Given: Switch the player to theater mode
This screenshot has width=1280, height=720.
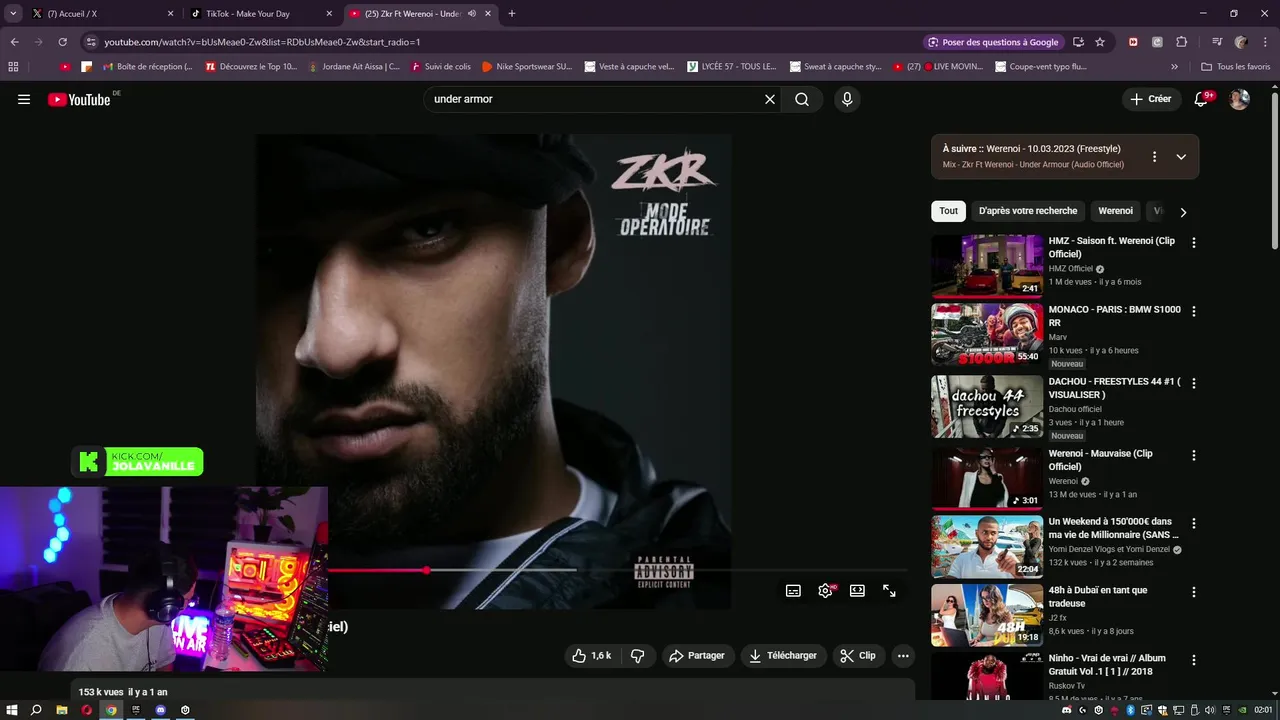Looking at the screenshot, I should [857, 591].
